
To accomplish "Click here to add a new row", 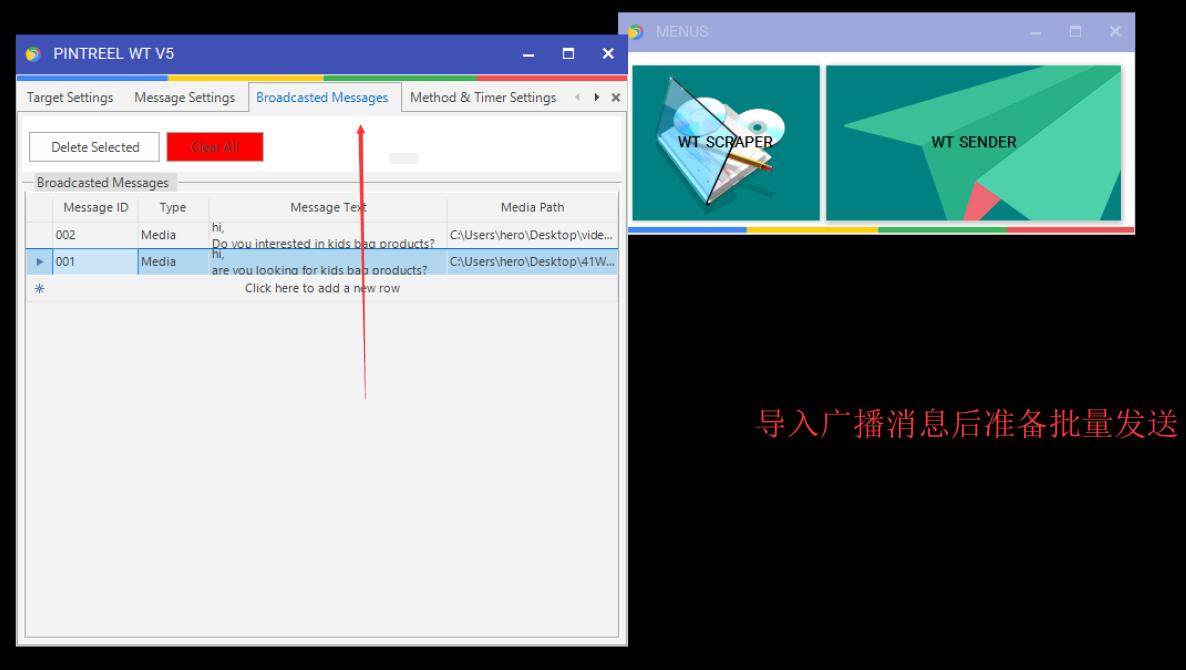I will pyautogui.click(x=322, y=288).
